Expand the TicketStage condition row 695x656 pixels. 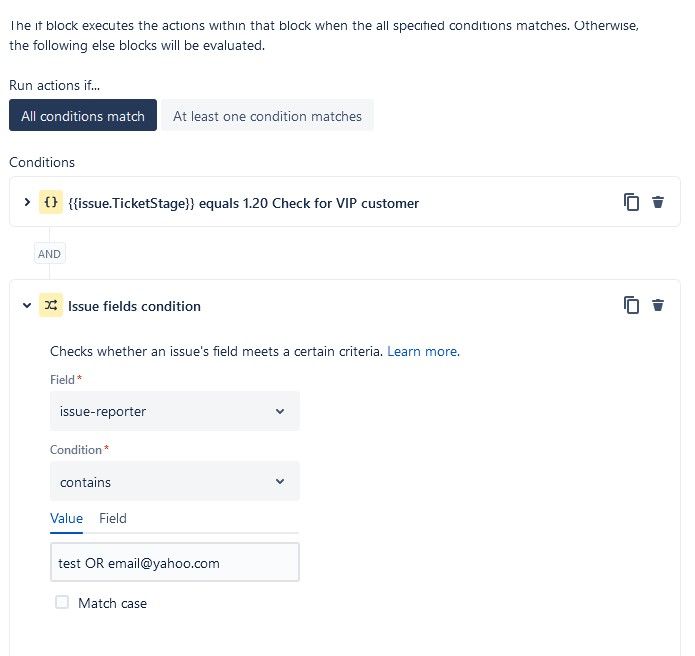point(27,202)
